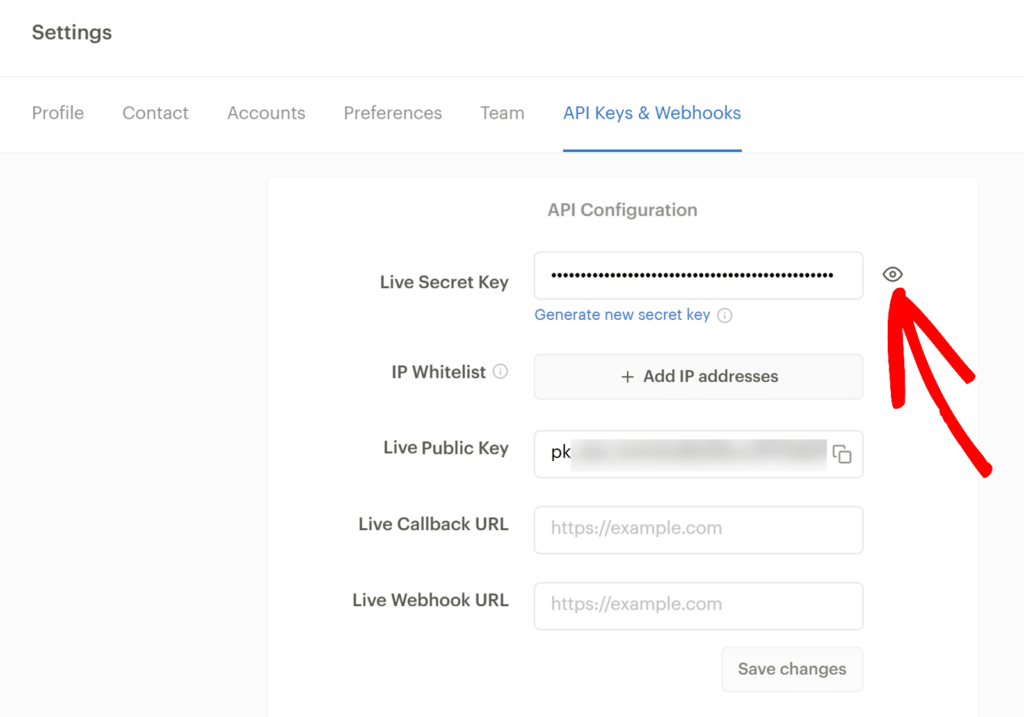
Task: Open the Team tab
Action: [502, 113]
